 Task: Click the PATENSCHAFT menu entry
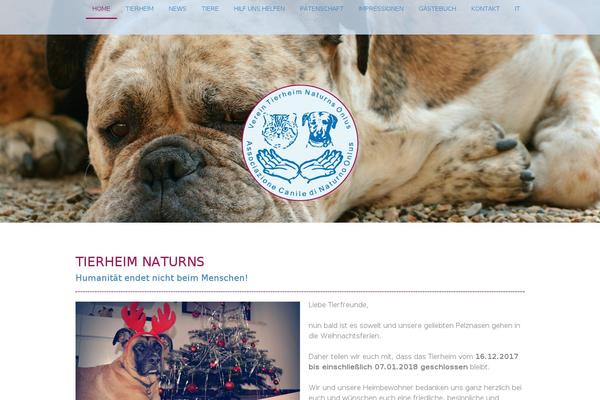(321, 8)
